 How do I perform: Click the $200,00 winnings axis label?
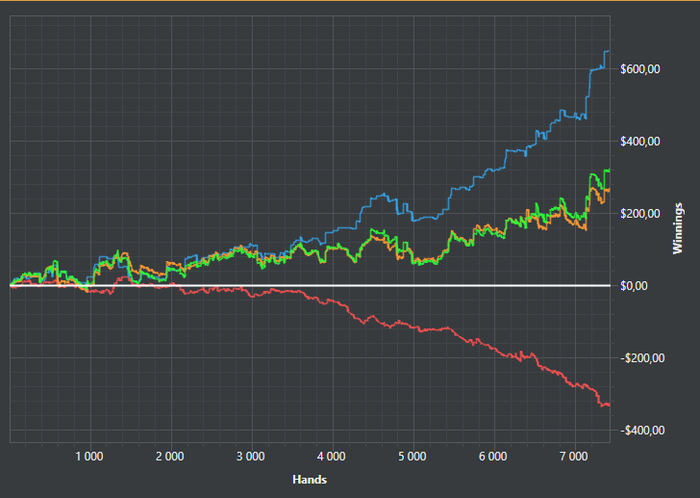coord(640,214)
